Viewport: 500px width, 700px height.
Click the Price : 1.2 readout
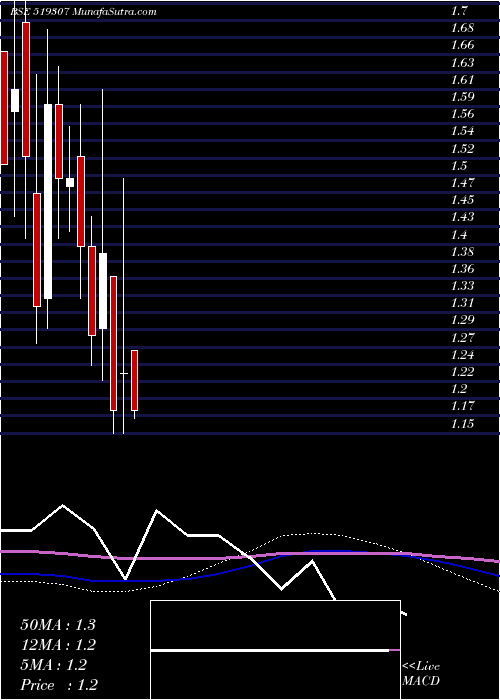(x=59, y=685)
